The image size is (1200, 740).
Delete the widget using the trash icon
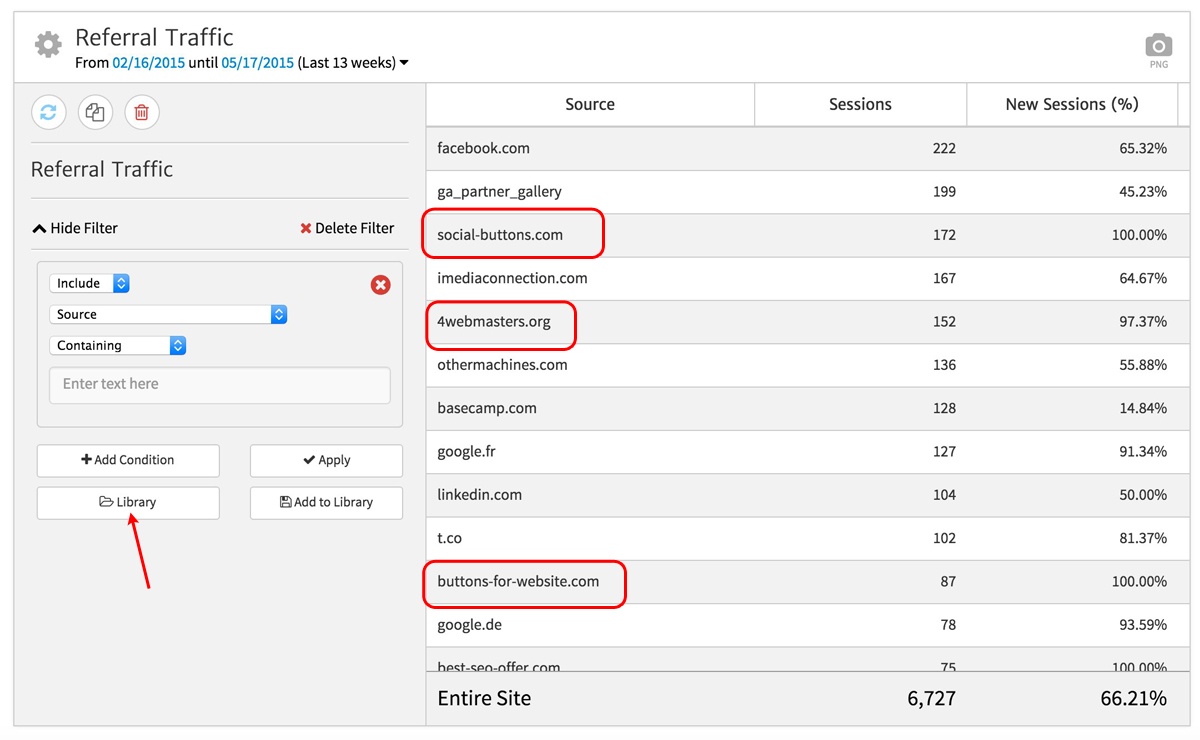pyautogui.click(x=141, y=112)
